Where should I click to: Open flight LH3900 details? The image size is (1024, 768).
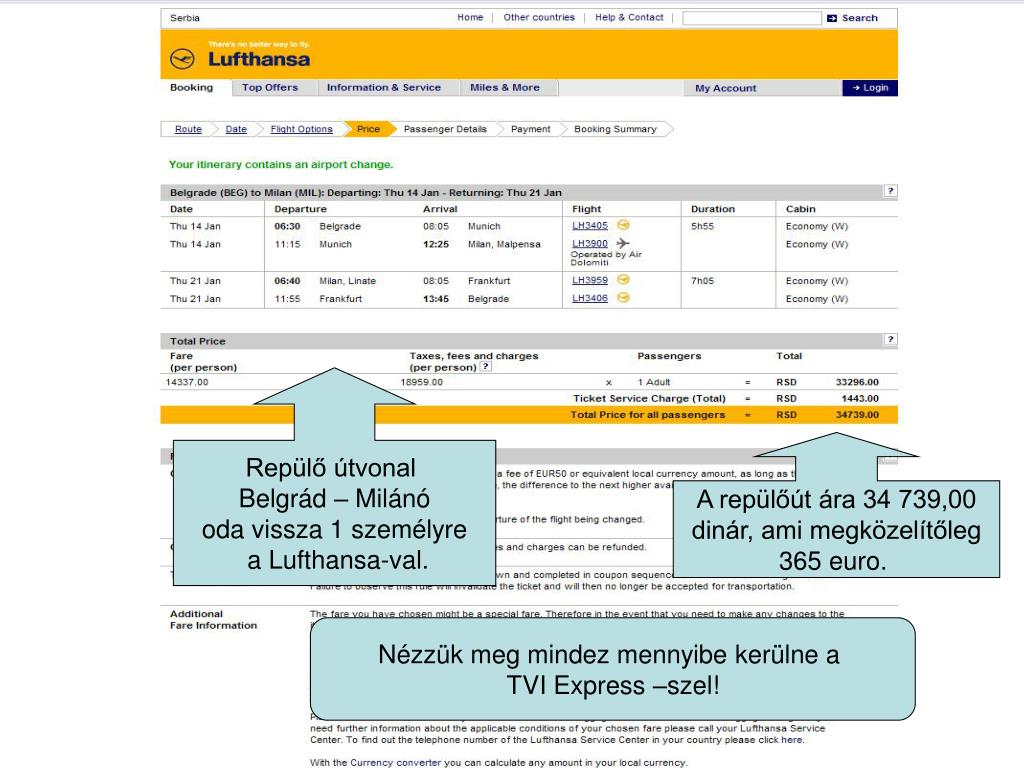pos(590,244)
